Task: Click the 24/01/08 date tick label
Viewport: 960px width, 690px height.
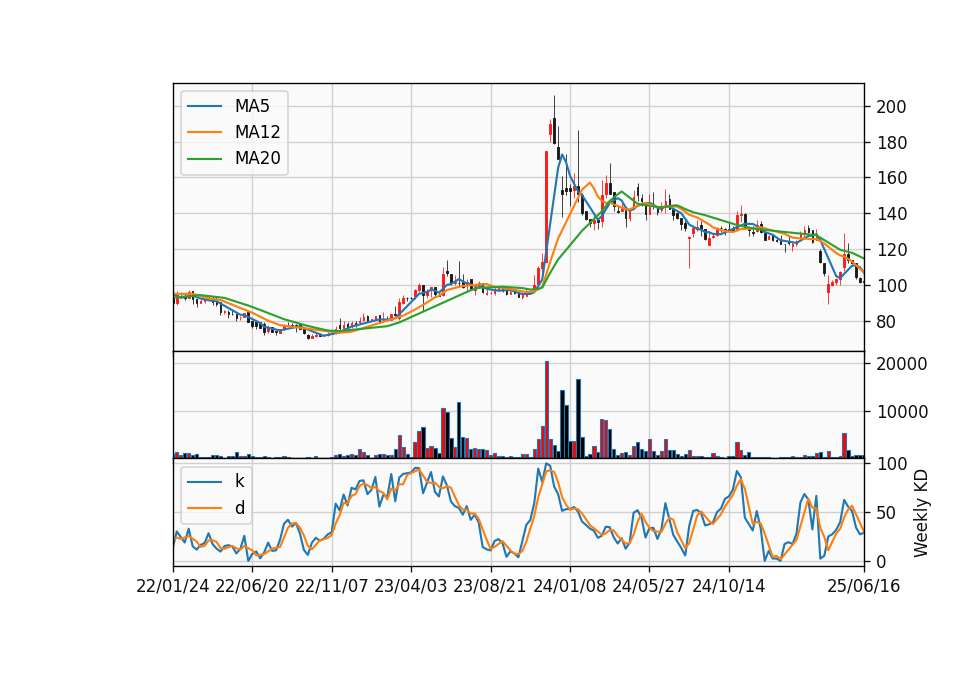Action: 569,586
